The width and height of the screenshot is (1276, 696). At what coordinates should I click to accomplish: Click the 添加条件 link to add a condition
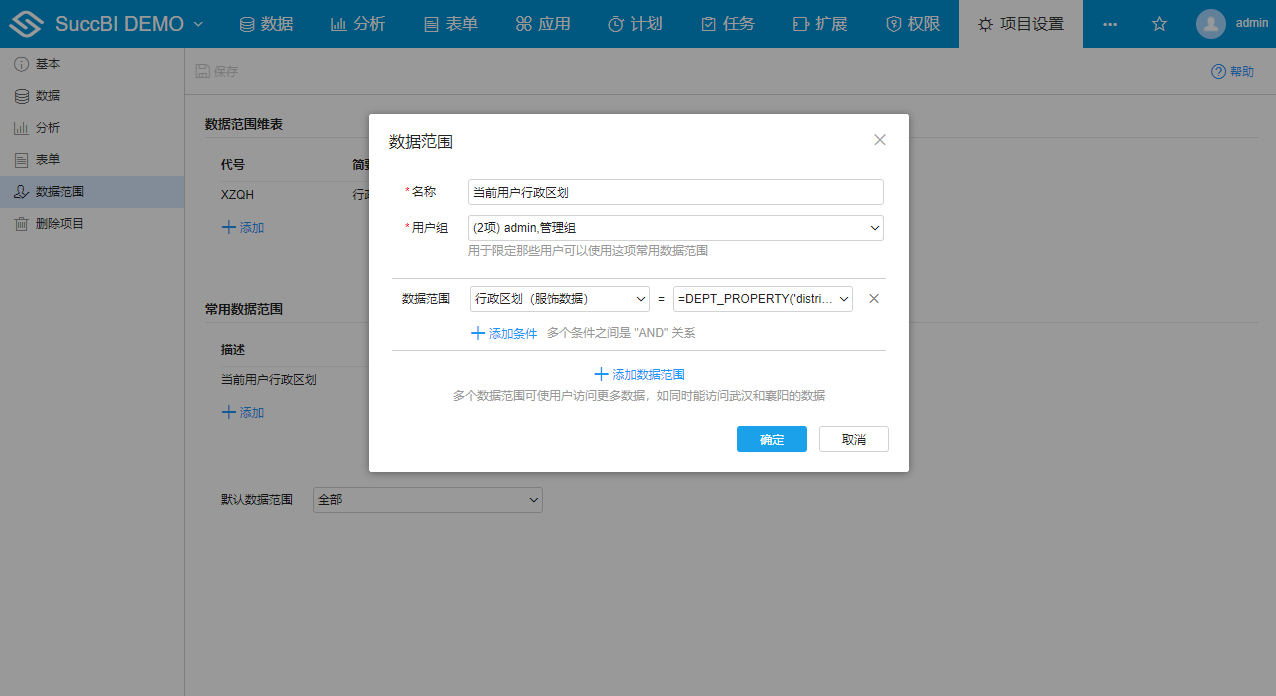(x=505, y=333)
